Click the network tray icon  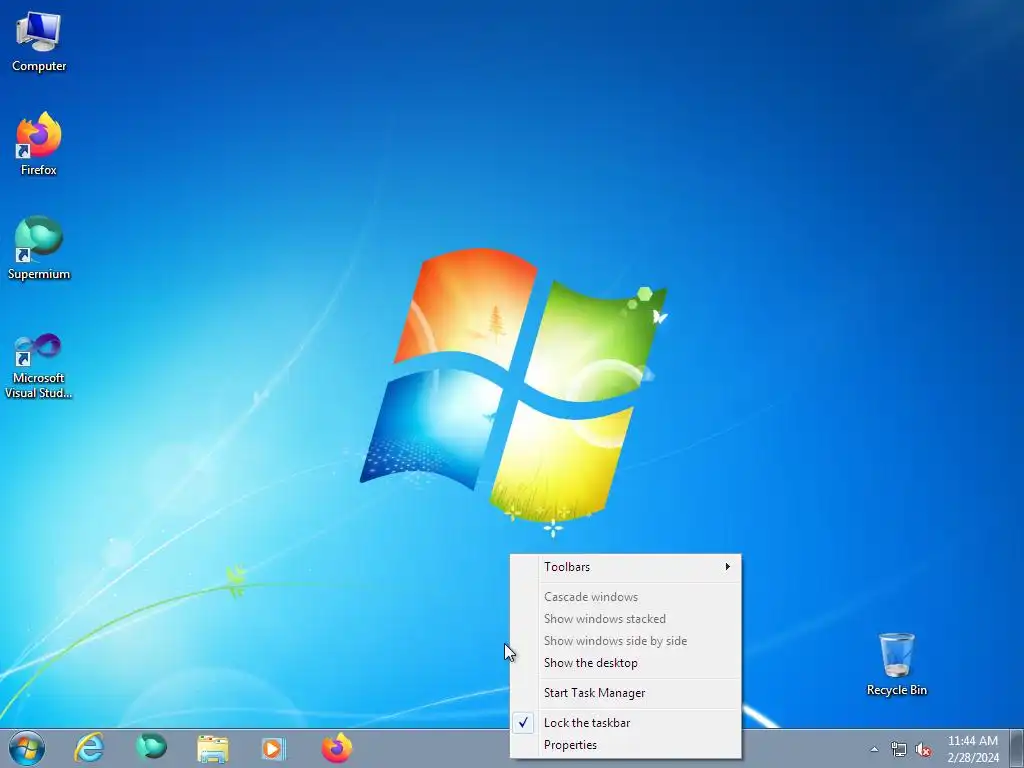[899, 749]
